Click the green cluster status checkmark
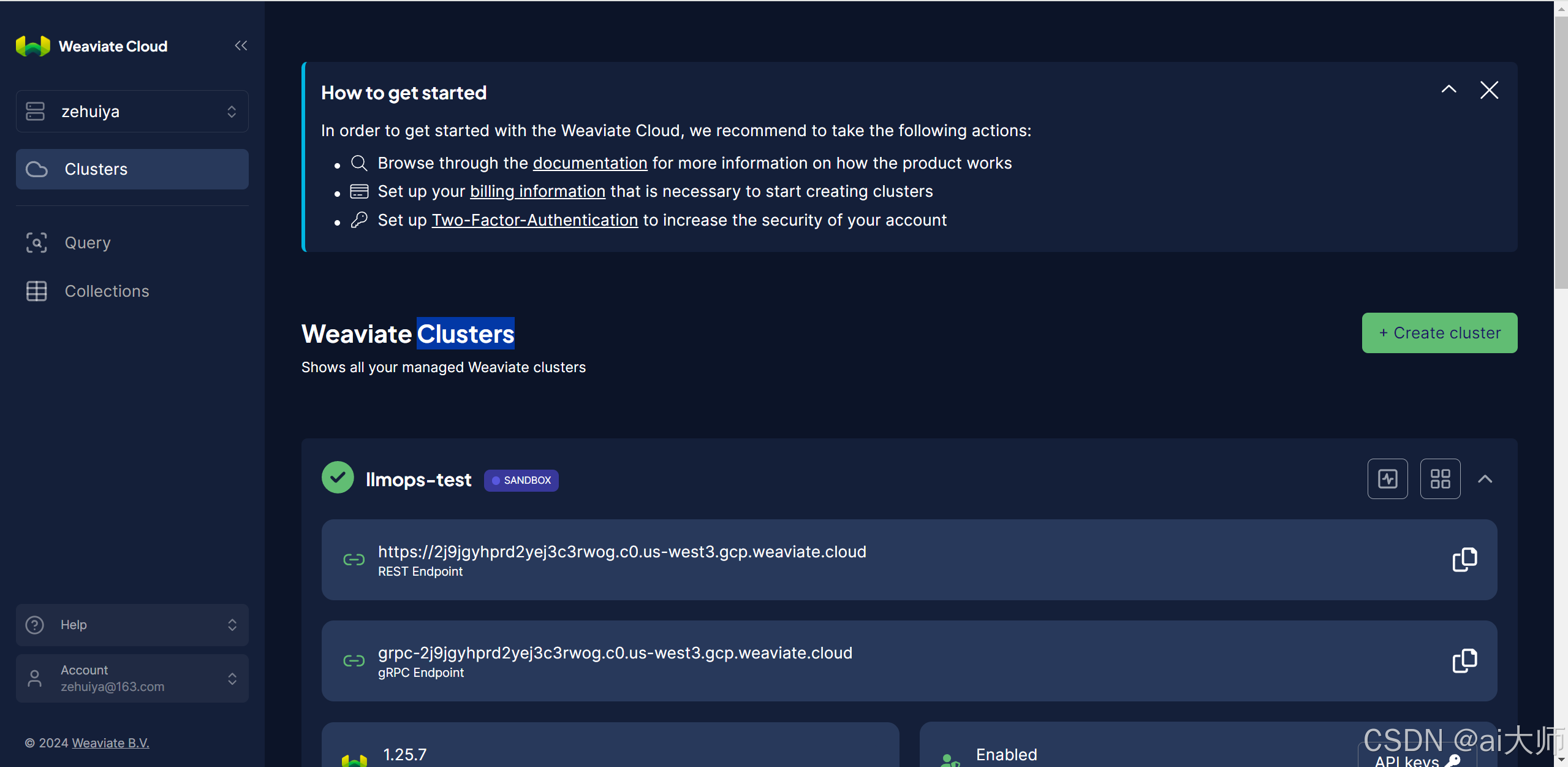The image size is (1568, 767). pos(338,478)
